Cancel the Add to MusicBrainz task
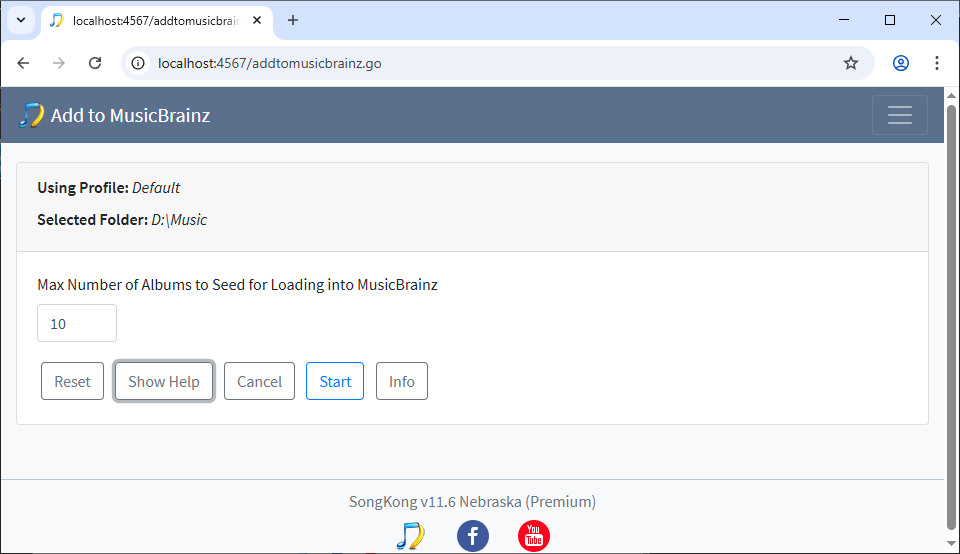The image size is (960, 554). click(259, 381)
